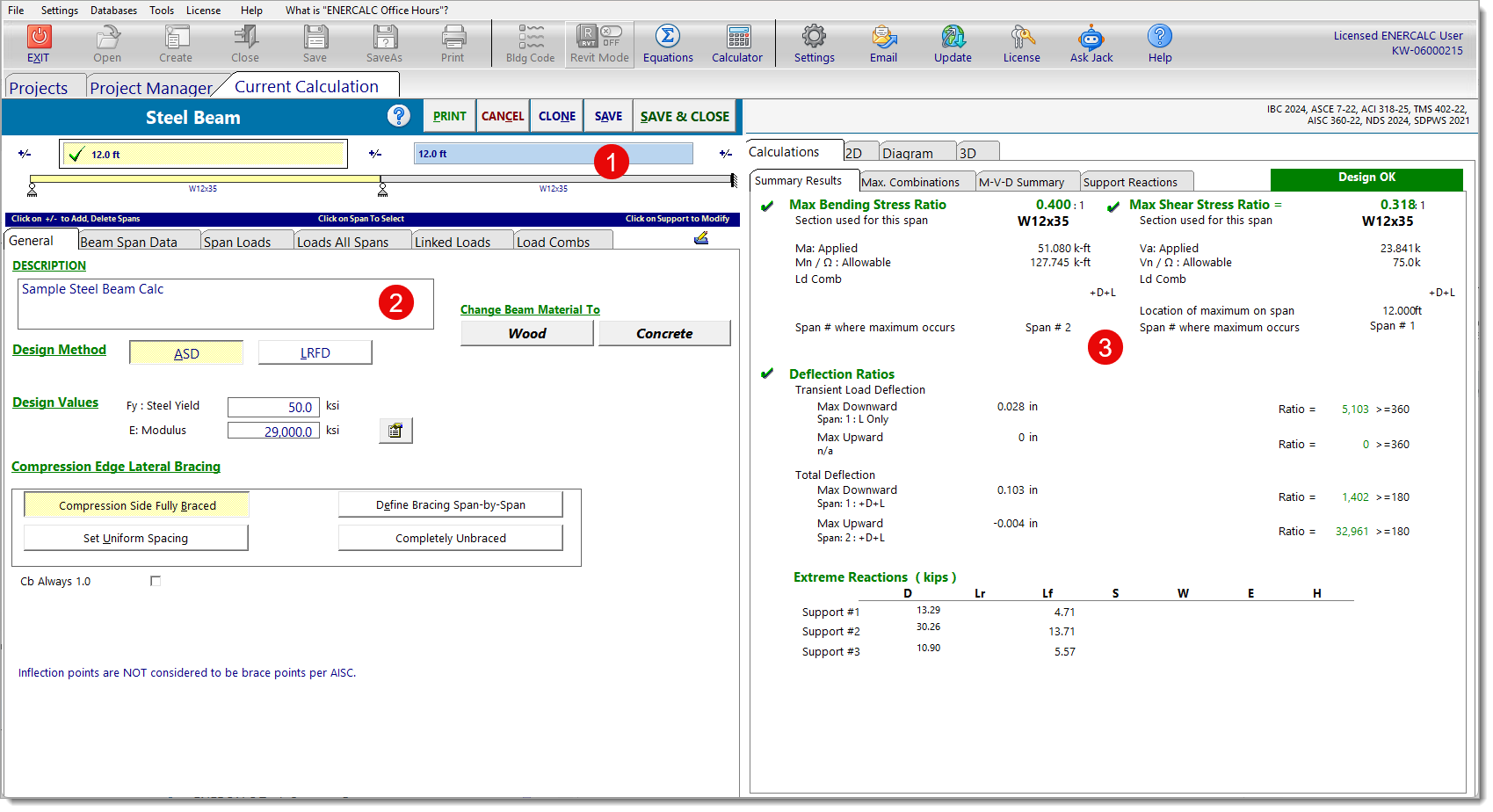The width and height of the screenshot is (1493, 812).
Task: Click the Fy Steel Yield input field
Action: point(273,407)
